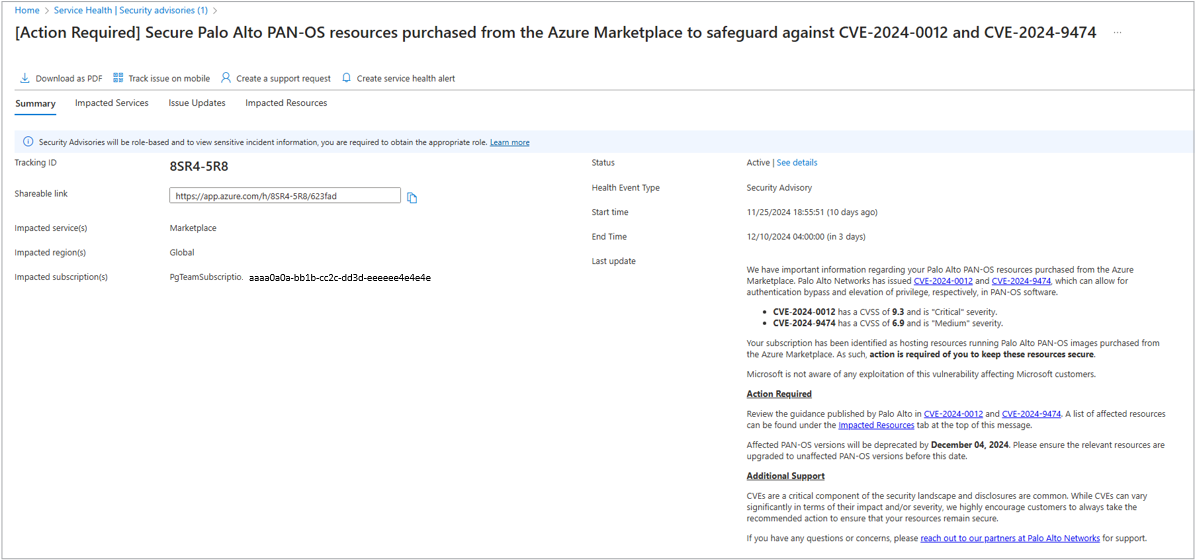Click the Impacted subscription(s) label
Image resolution: width=1195 pixels, height=560 pixels.
click(x=61, y=277)
